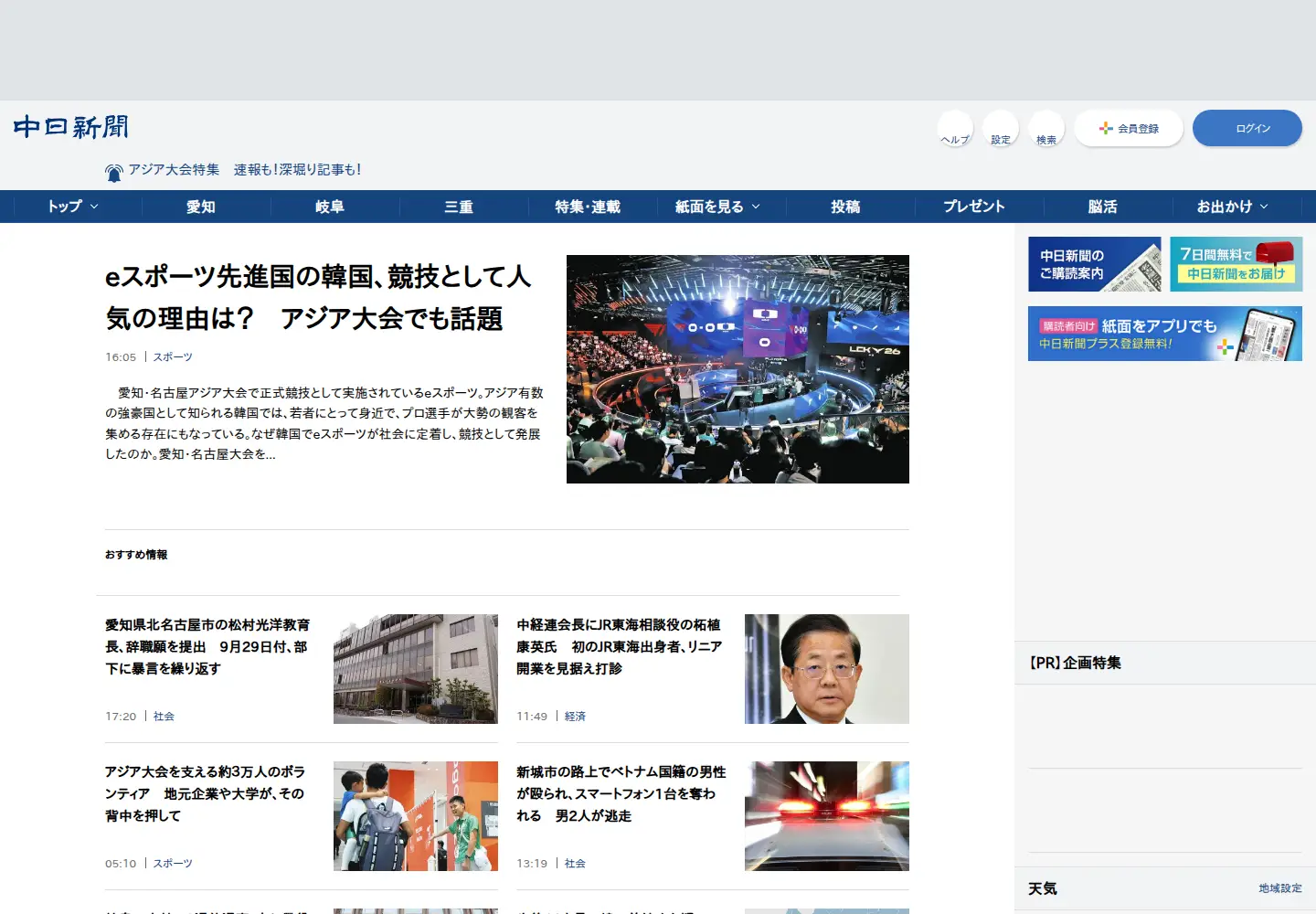Image resolution: width=1316 pixels, height=914 pixels.
Task: Click the 【PR】企画特集 heading
Action: pyautogui.click(x=1075, y=663)
